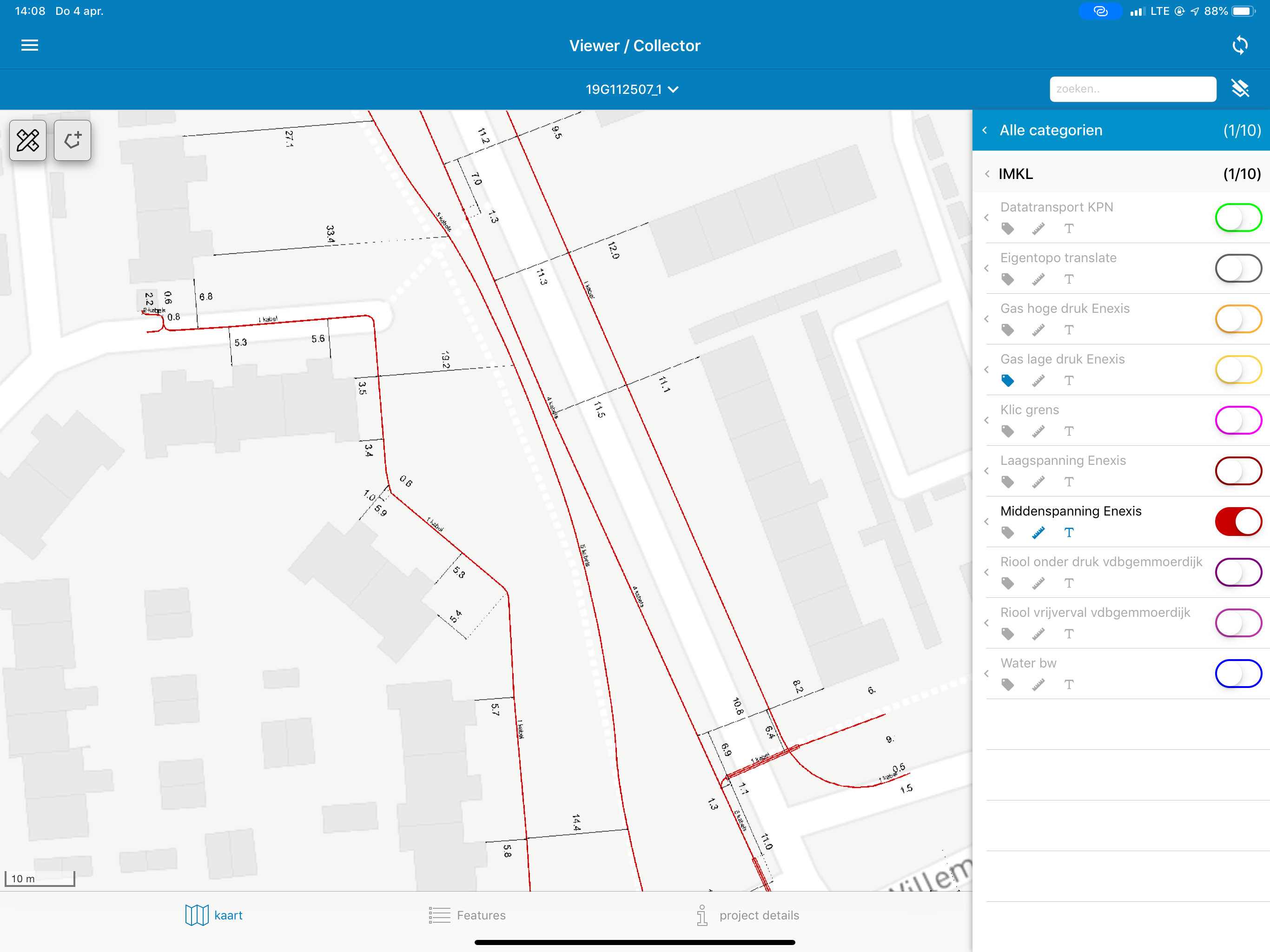The height and width of the screenshot is (952, 1270).
Task: Click text T icon for Gas hoge druk Enexis
Action: (1068, 330)
